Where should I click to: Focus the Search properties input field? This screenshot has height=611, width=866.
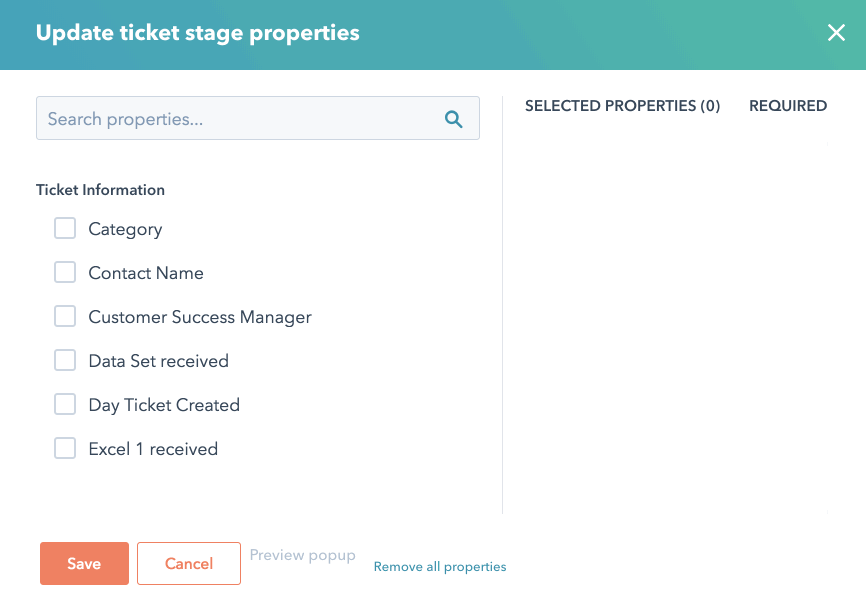pos(240,119)
